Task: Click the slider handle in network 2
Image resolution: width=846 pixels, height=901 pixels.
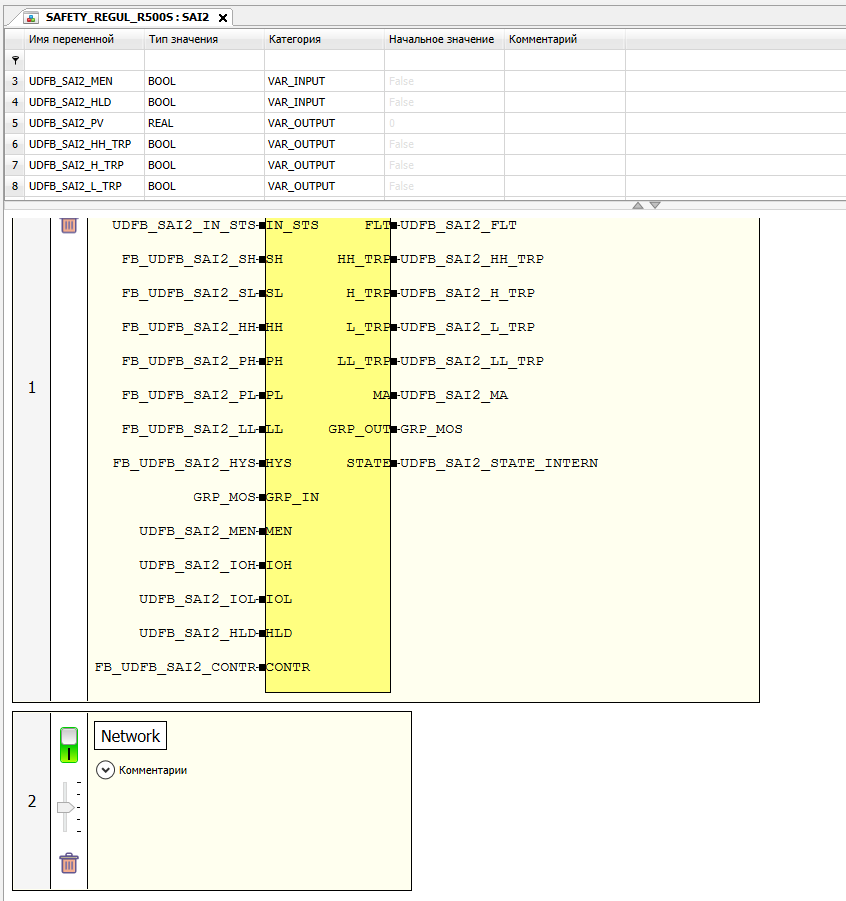Action: (65, 807)
